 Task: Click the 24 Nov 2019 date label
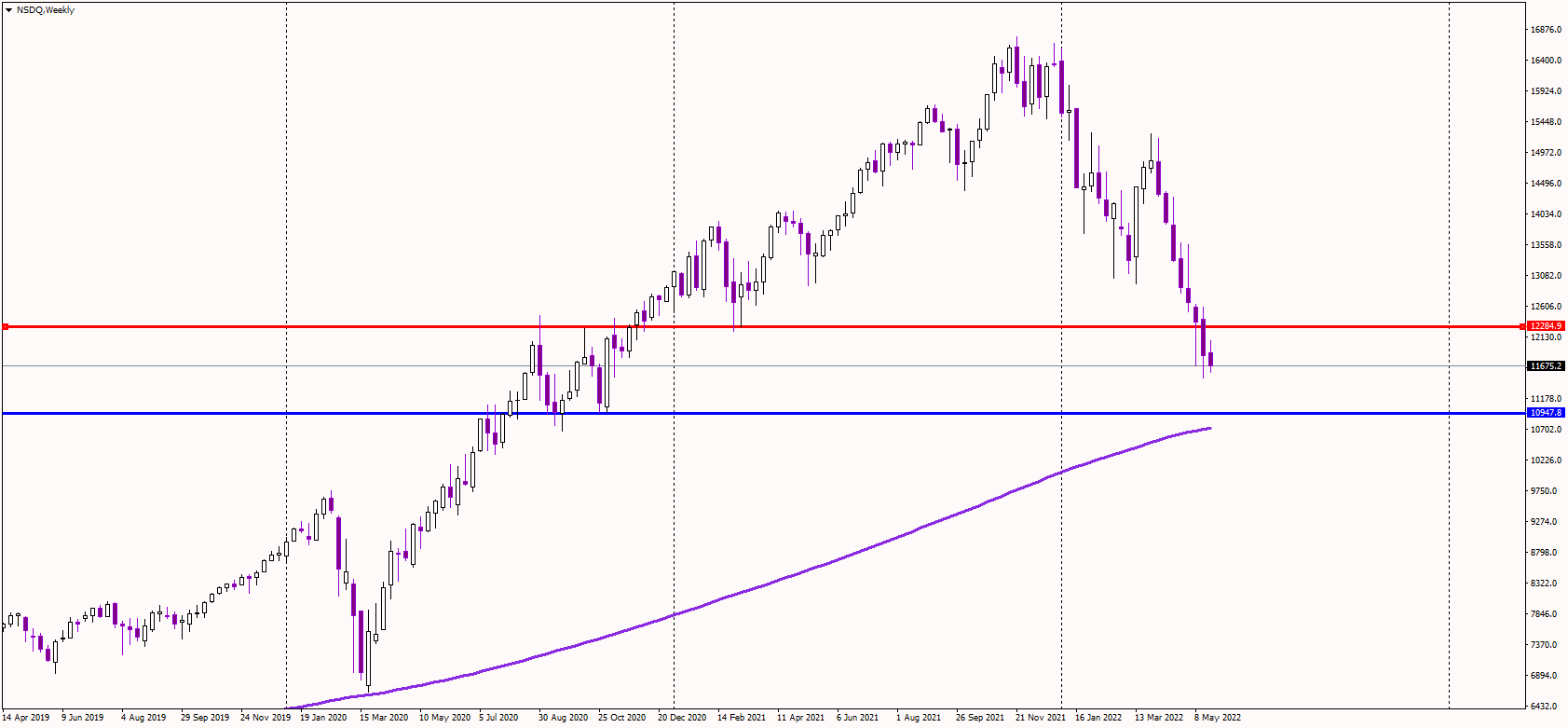[x=266, y=718]
